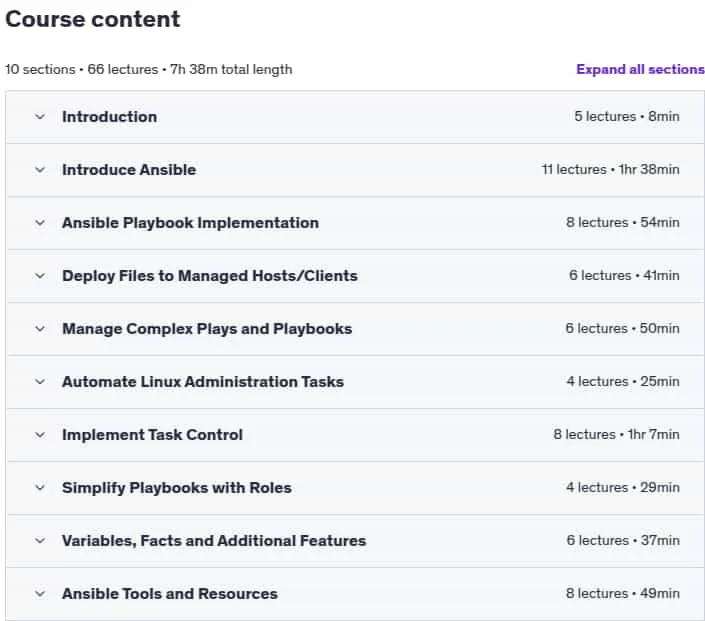Expand Ansible Tools and Resources chevron
705x621 pixels.
[40, 594]
